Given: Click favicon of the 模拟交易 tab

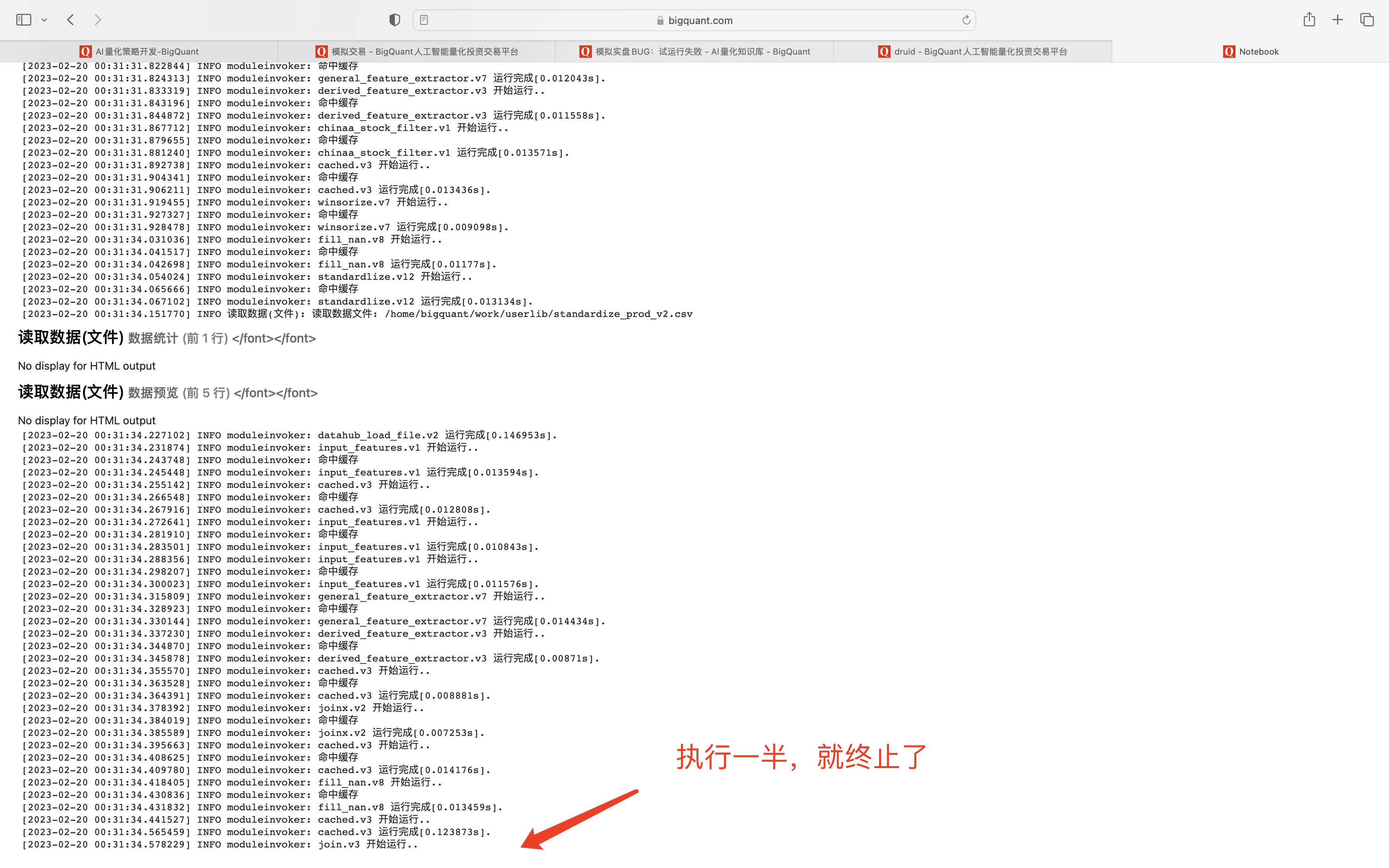Looking at the screenshot, I should (x=321, y=52).
